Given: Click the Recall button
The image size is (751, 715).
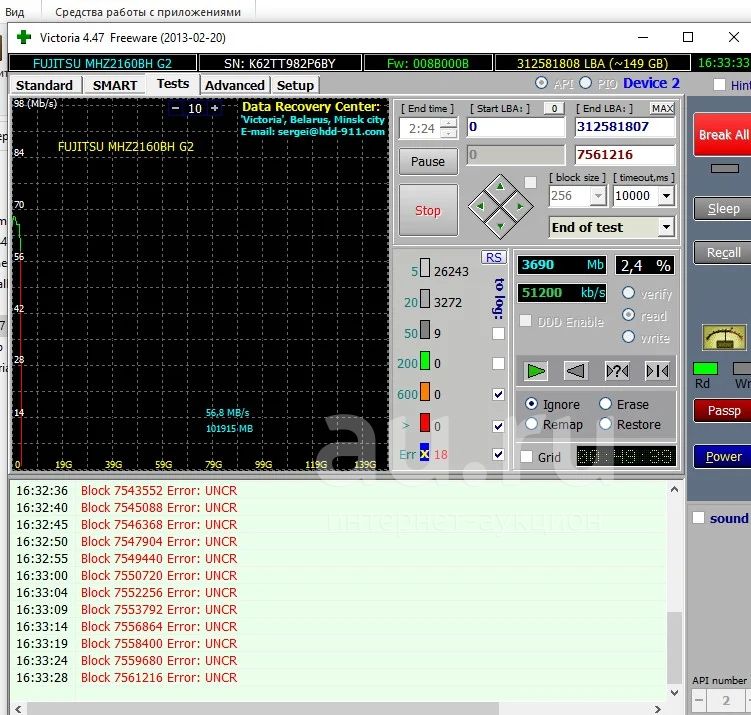Looking at the screenshot, I should pyautogui.click(x=723, y=252).
